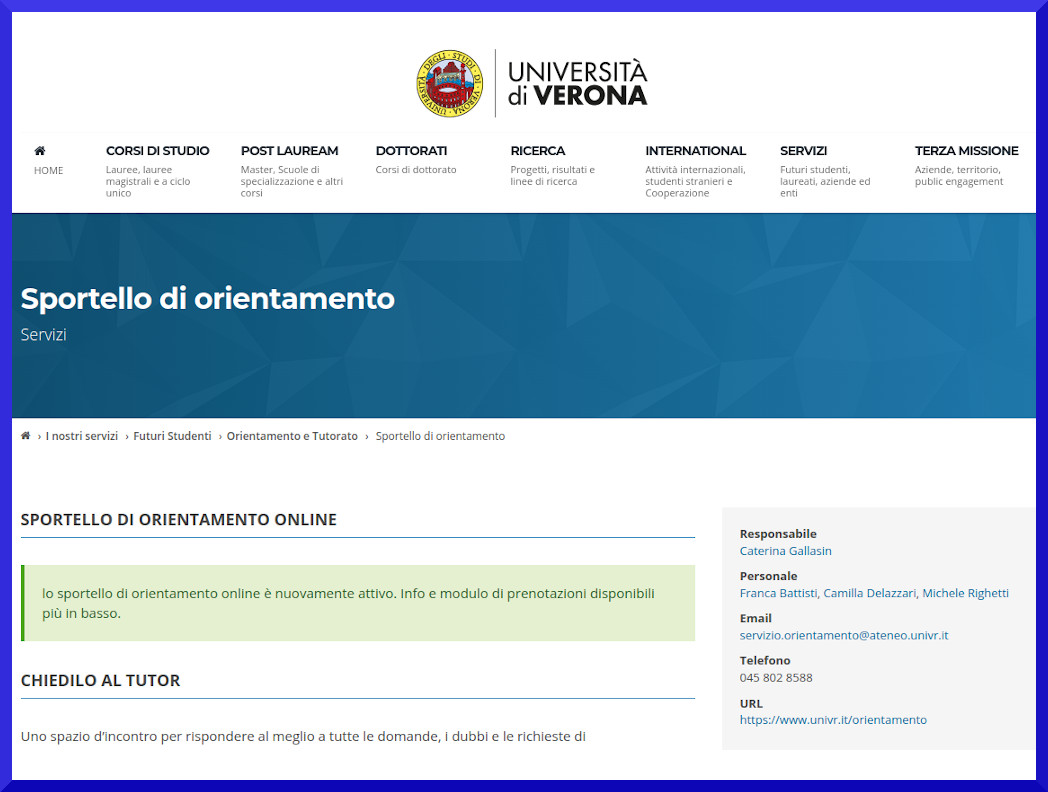This screenshot has height=792, width=1048.
Task: Click the green notice about sportello online
Action: tap(358, 603)
